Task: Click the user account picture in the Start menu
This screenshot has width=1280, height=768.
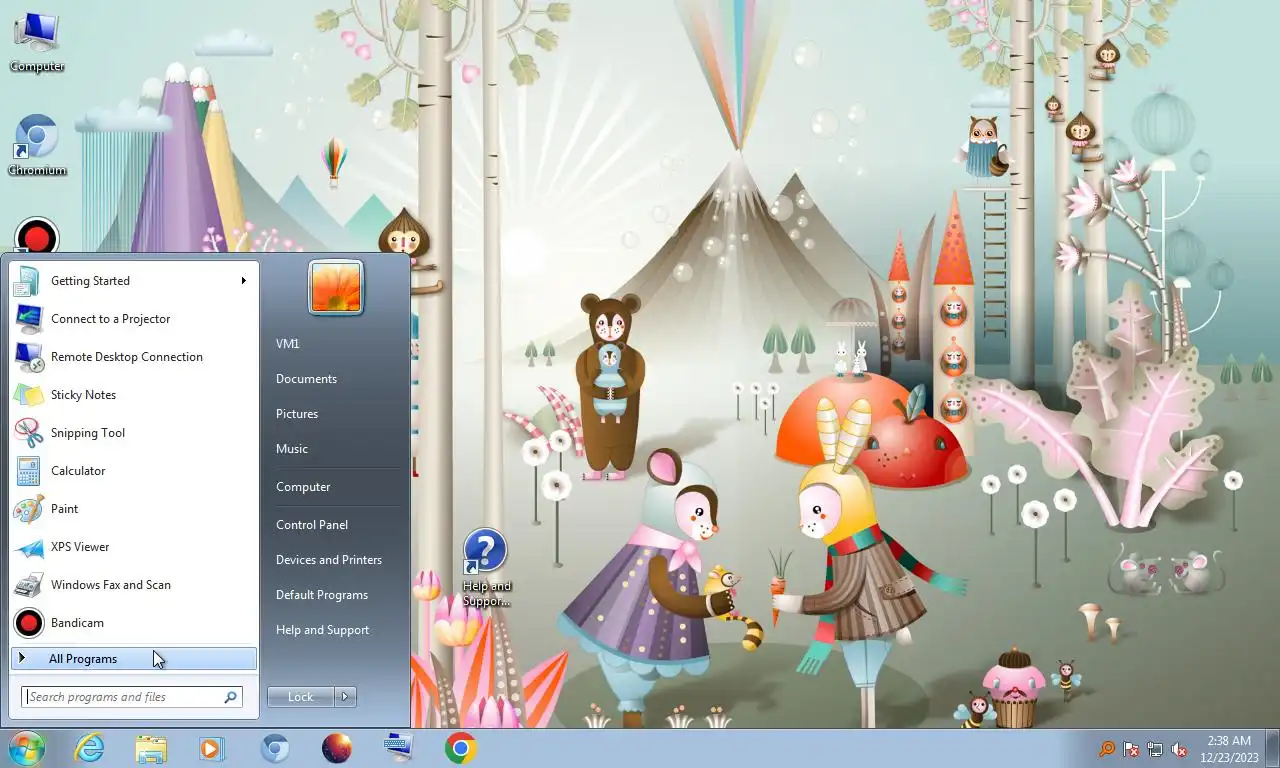Action: tap(336, 287)
